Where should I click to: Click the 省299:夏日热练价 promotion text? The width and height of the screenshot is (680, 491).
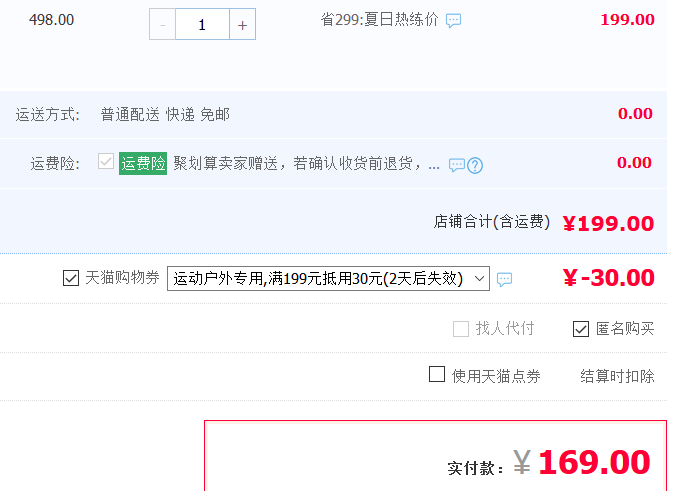[x=379, y=20]
